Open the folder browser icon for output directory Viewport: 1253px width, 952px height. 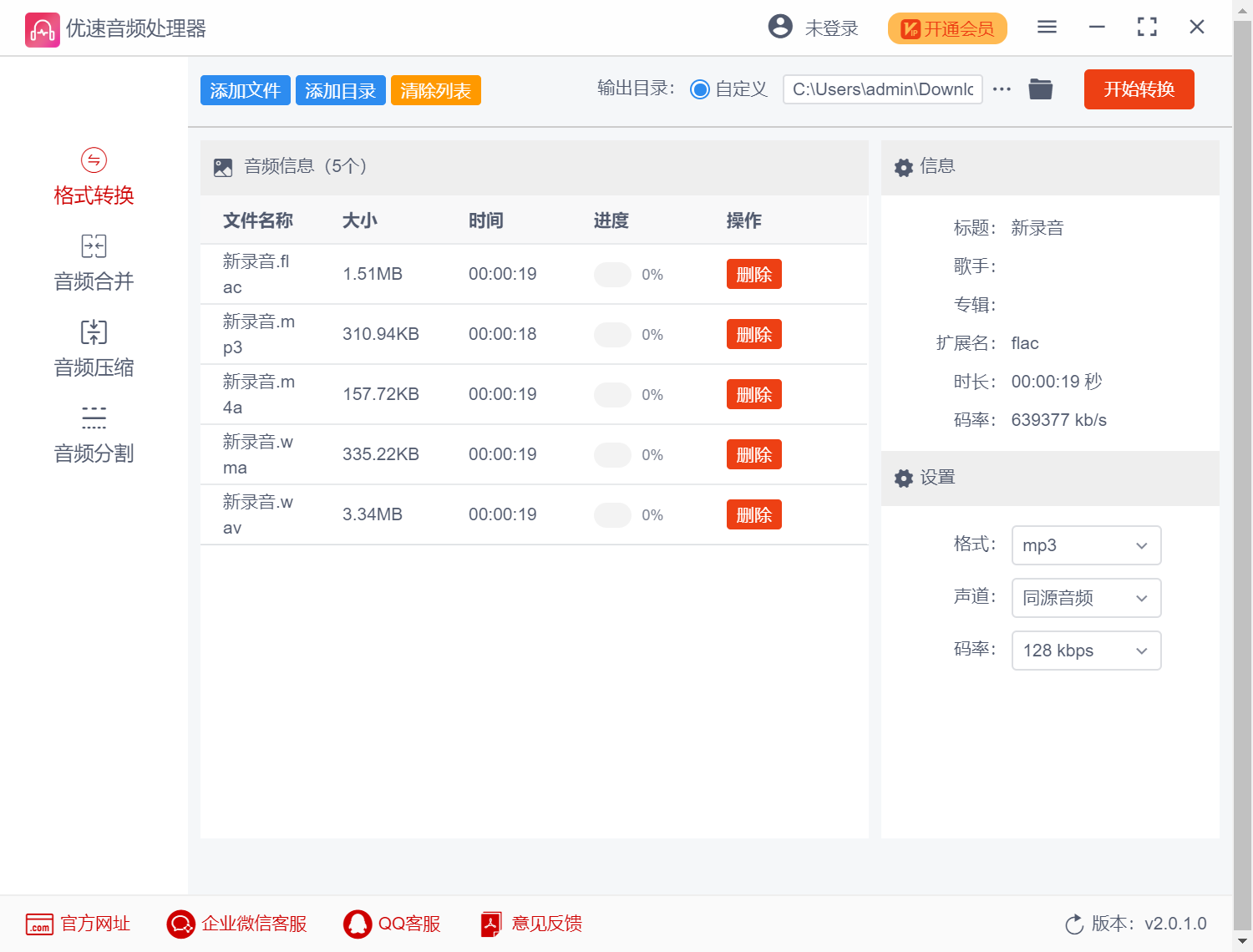pos(1040,89)
